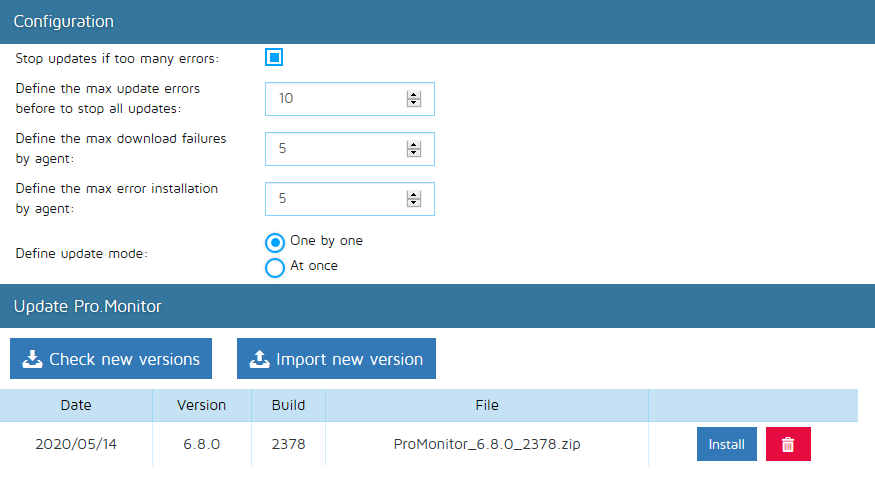
Task: Focus the max update errors input field
Action: (335, 99)
